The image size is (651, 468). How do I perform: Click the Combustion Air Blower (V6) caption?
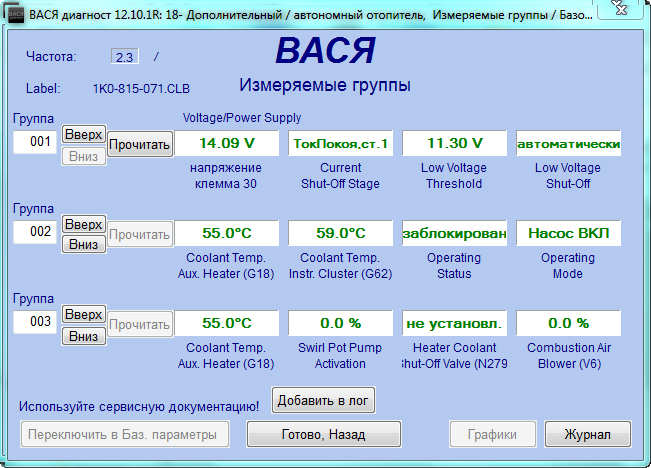pos(569,355)
